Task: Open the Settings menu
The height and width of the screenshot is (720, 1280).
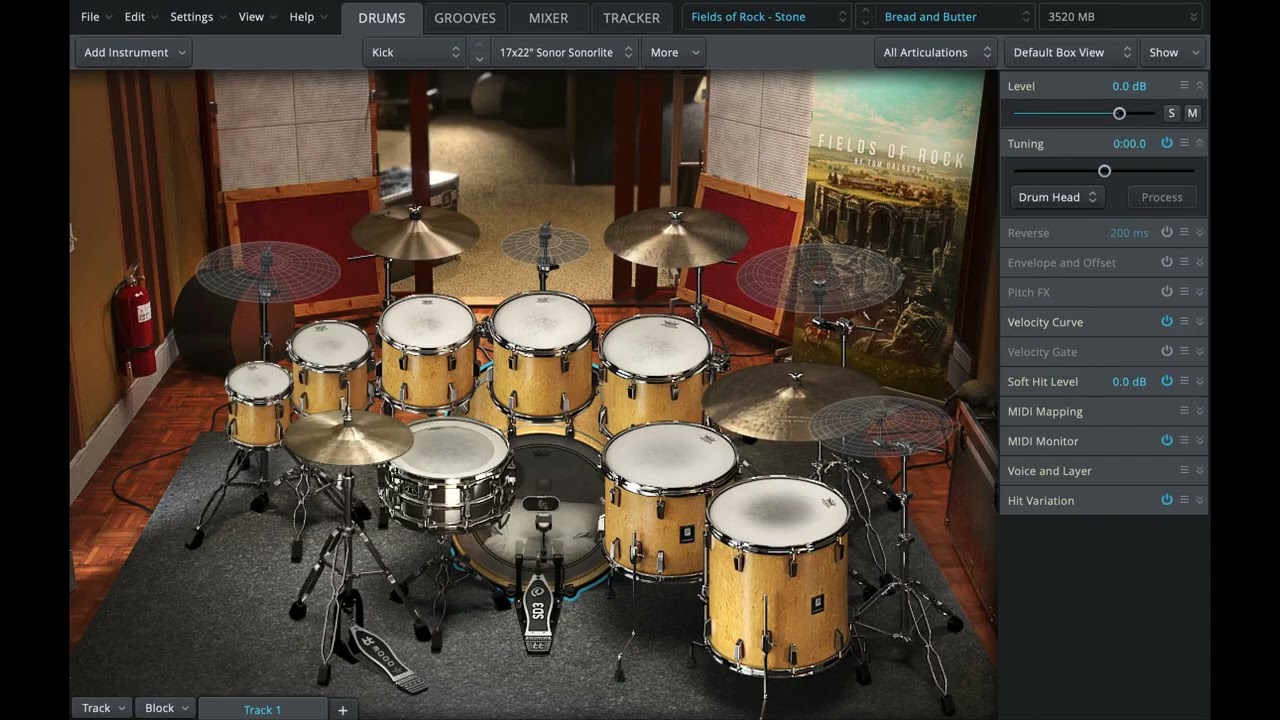Action: pos(197,17)
